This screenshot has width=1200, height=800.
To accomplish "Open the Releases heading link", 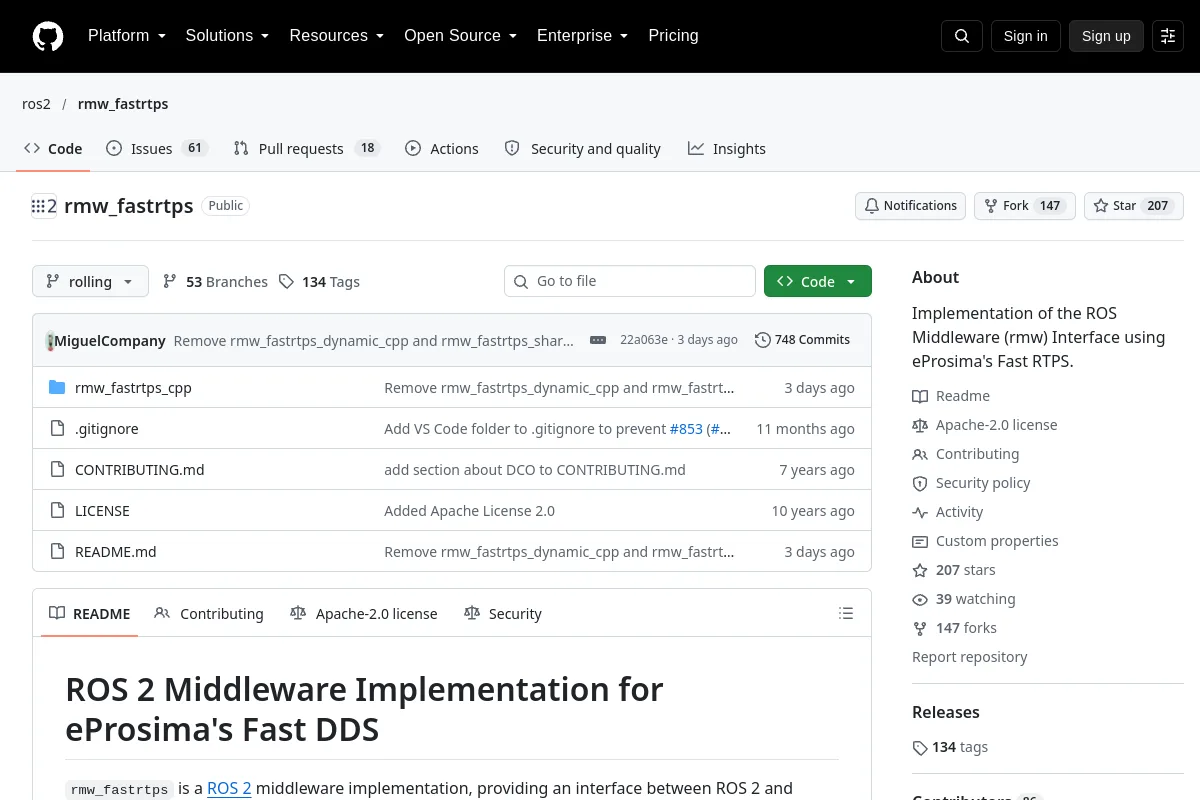I will tap(945, 713).
